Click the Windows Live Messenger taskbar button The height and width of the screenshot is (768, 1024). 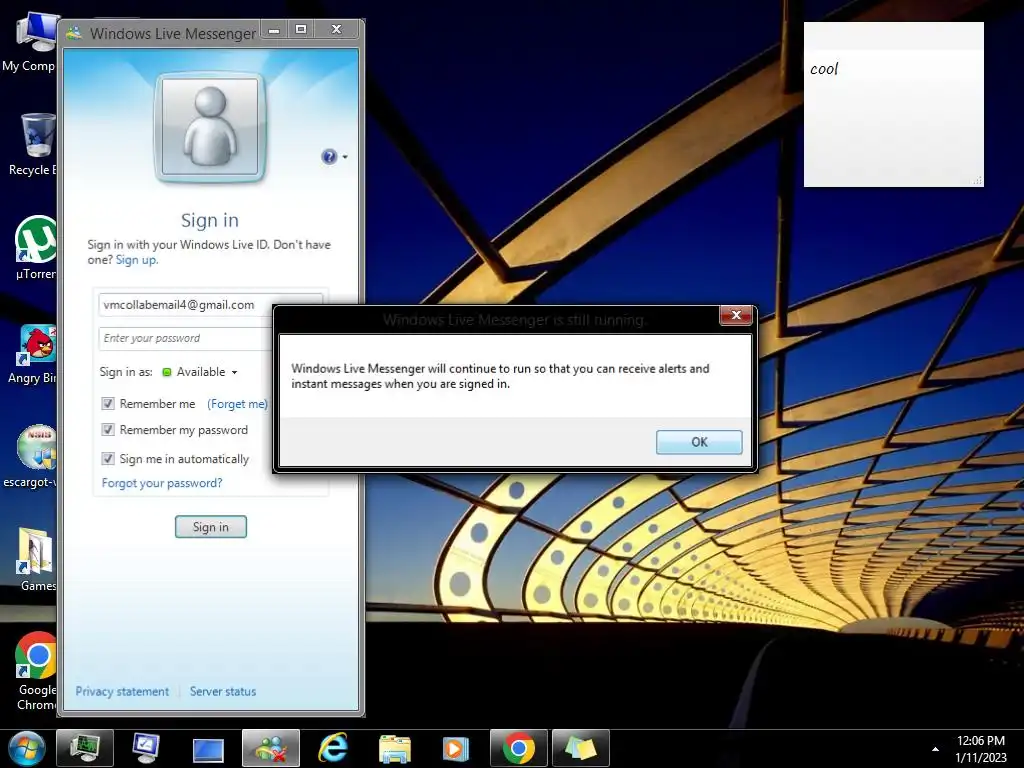(x=271, y=748)
